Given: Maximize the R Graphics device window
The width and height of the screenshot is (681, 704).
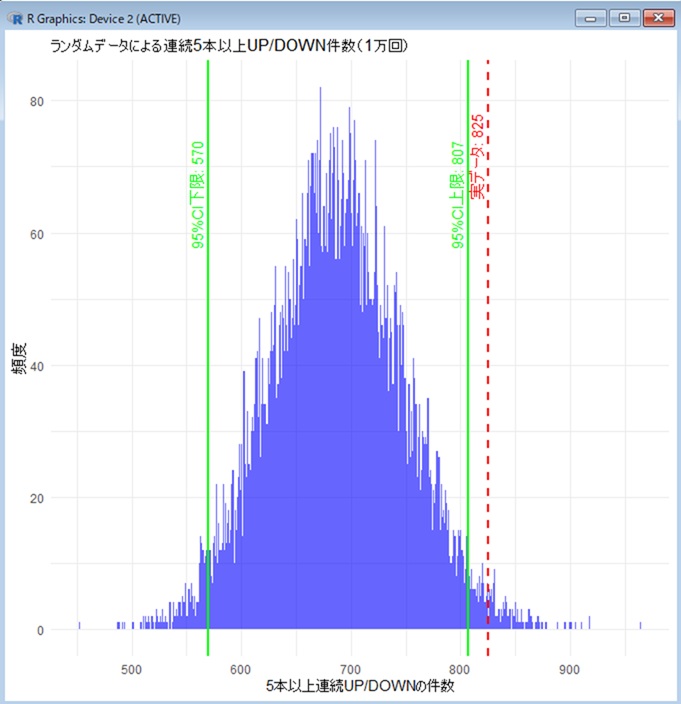Looking at the screenshot, I should point(625,18).
